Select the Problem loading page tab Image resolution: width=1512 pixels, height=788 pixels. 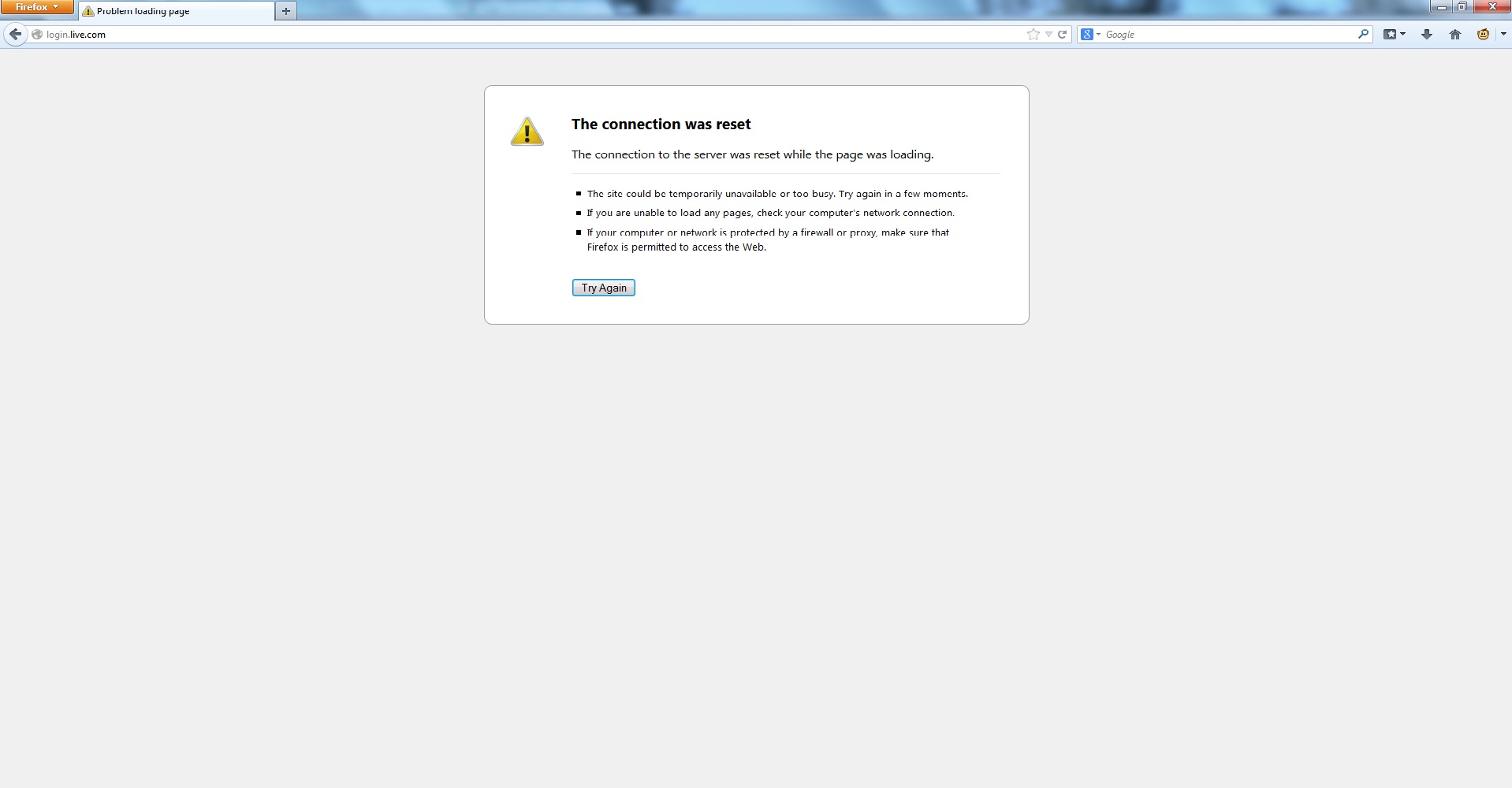point(177,11)
